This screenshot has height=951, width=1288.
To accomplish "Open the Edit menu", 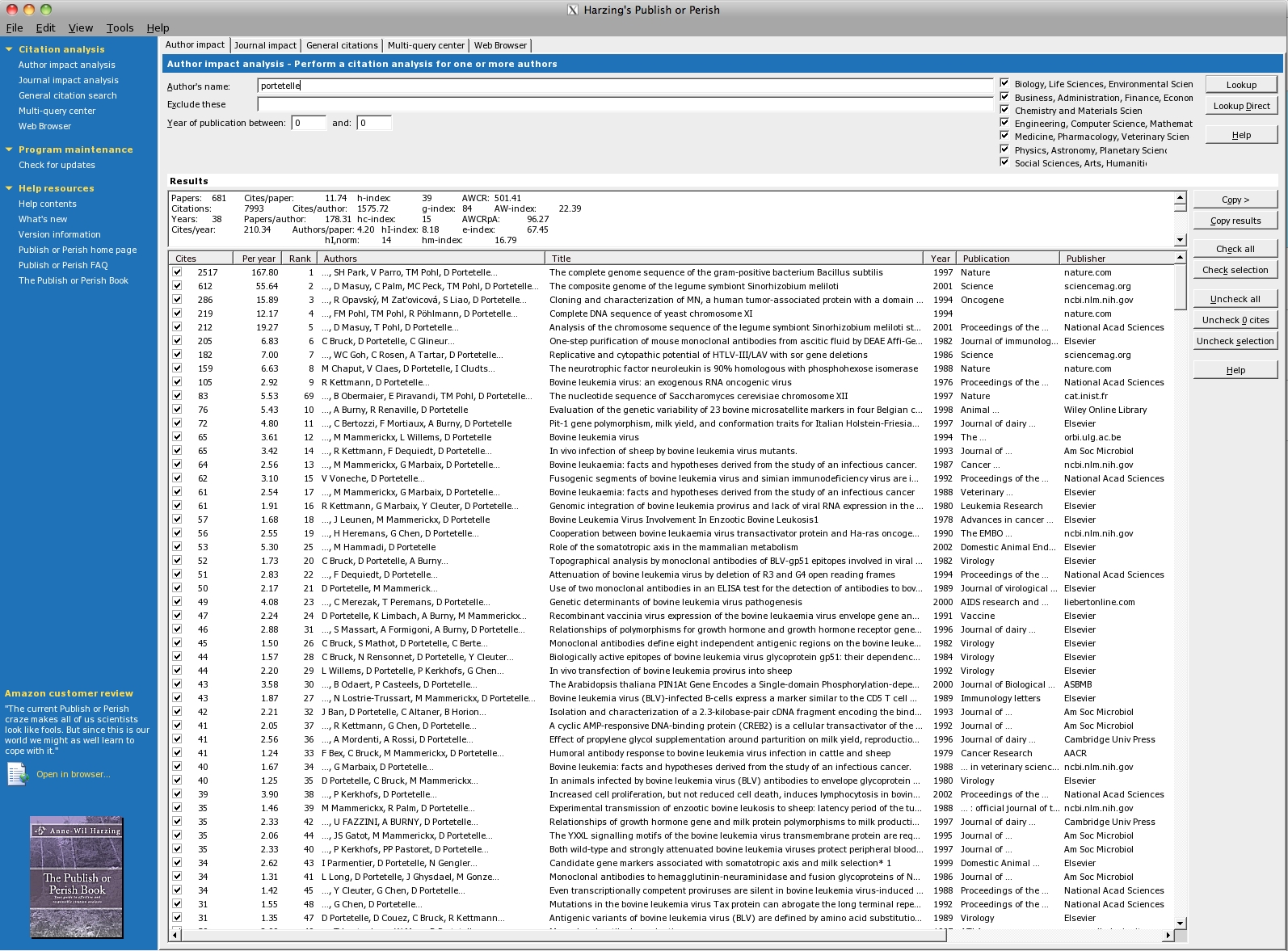I will click(45, 27).
